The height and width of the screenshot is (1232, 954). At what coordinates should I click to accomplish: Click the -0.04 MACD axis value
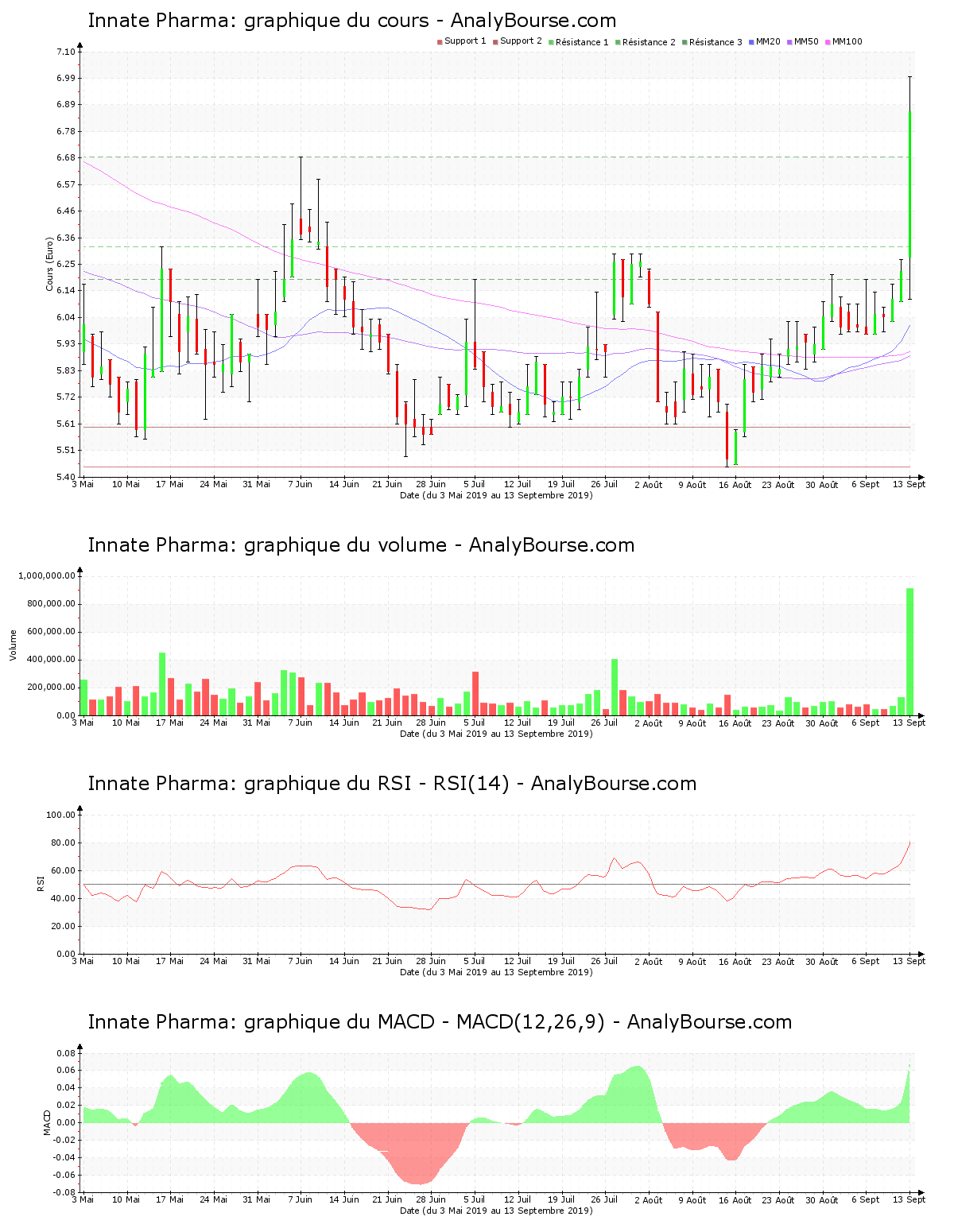(65, 1157)
